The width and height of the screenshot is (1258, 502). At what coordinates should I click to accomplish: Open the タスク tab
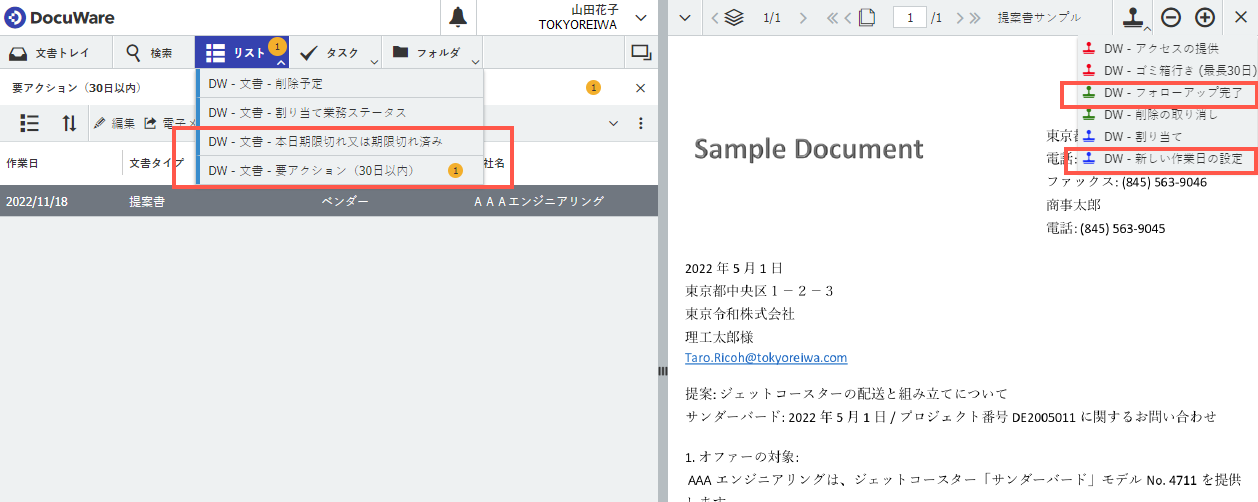tap(332, 53)
